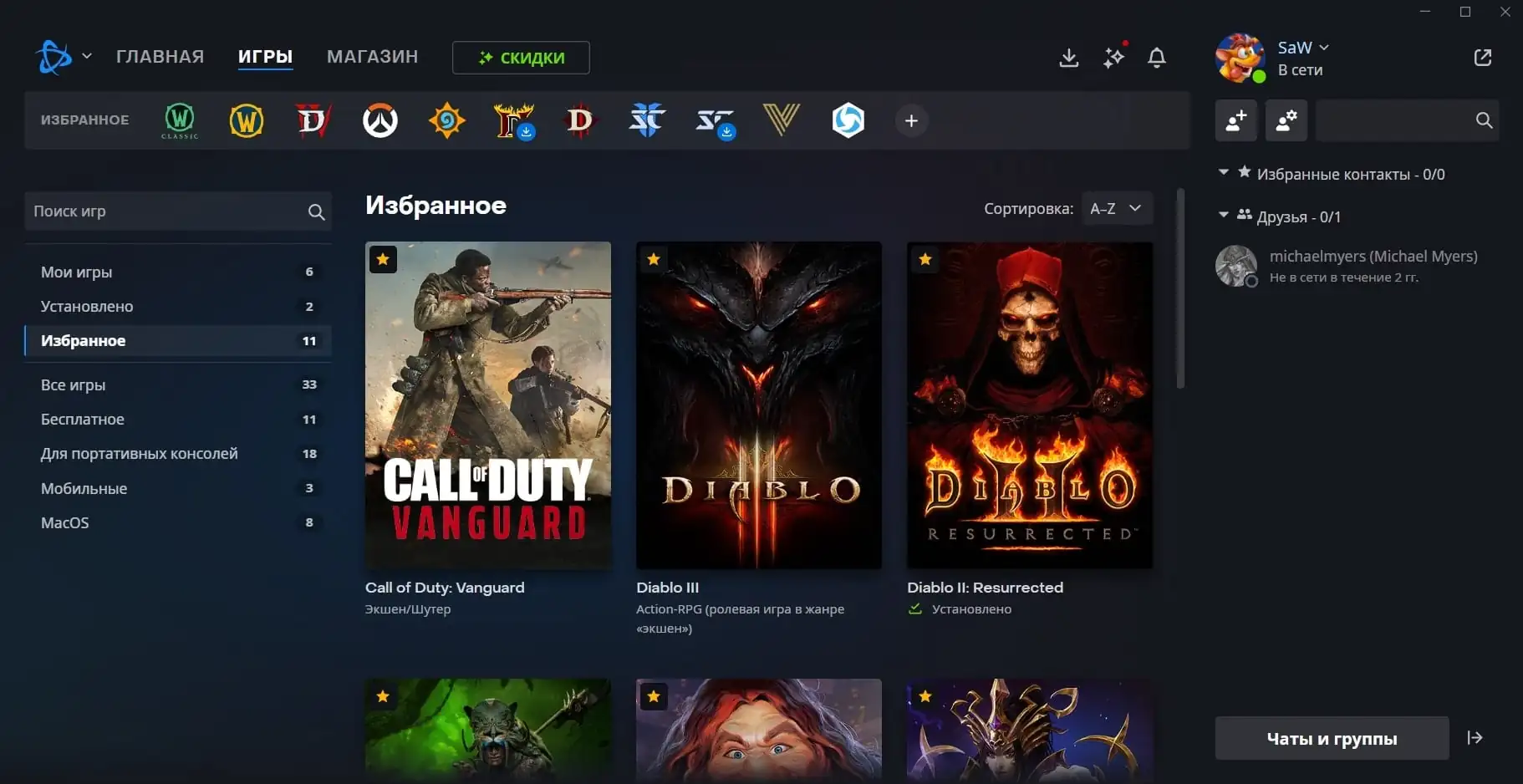Viewport: 1523px width, 784px height.
Task: Select the Overwatch icon in the top bar
Action: tap(380, 120)
